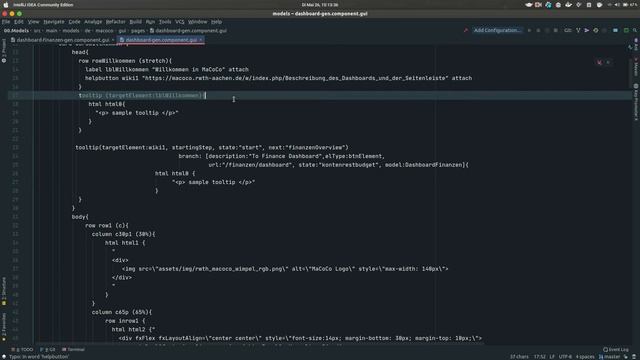
Task: Click 'column c65p (65%){' code line
Action: coord(122,312)
